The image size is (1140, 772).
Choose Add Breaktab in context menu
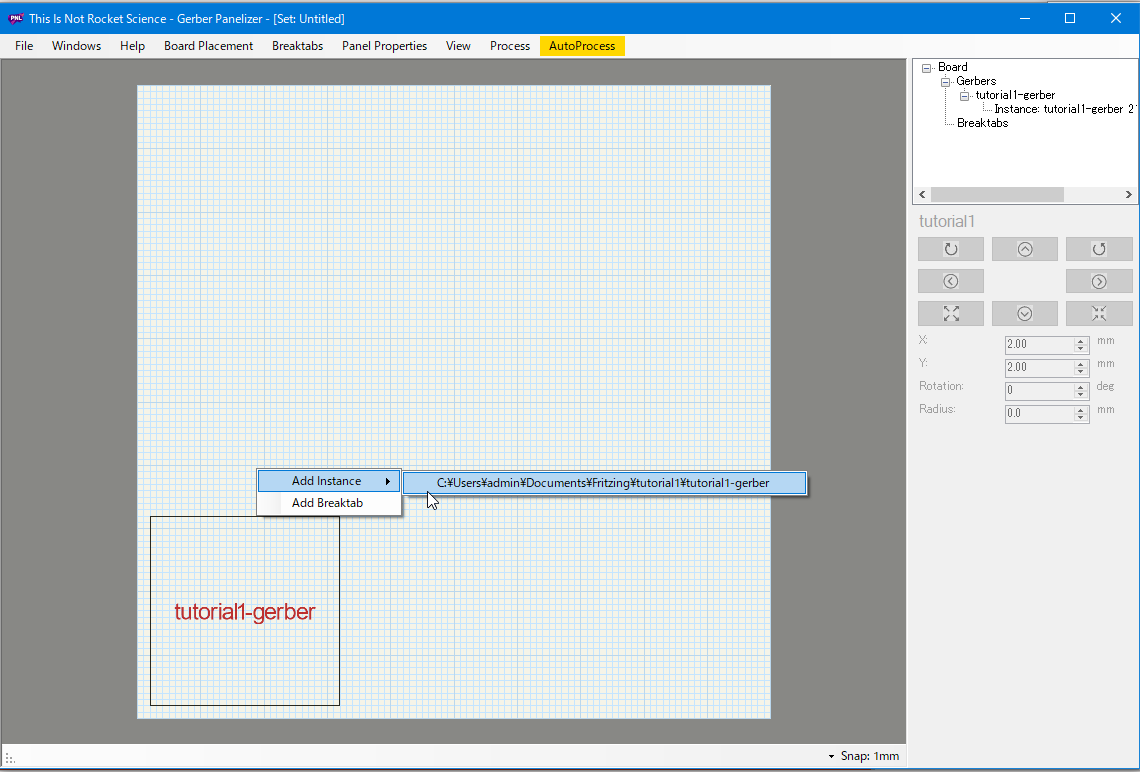[x=329, y=503]
